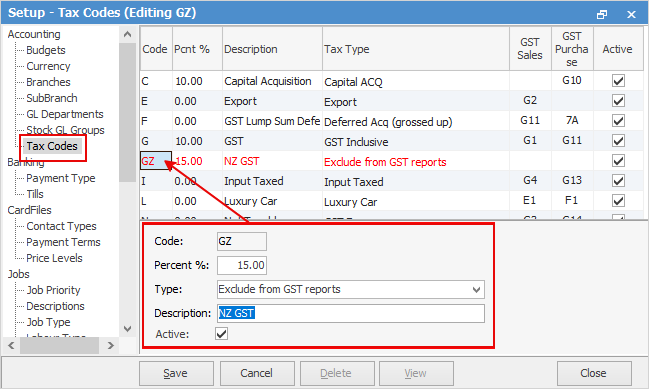Select the Input Taxed description cell
Screen dimensions: 649x389
pos(272,181)
